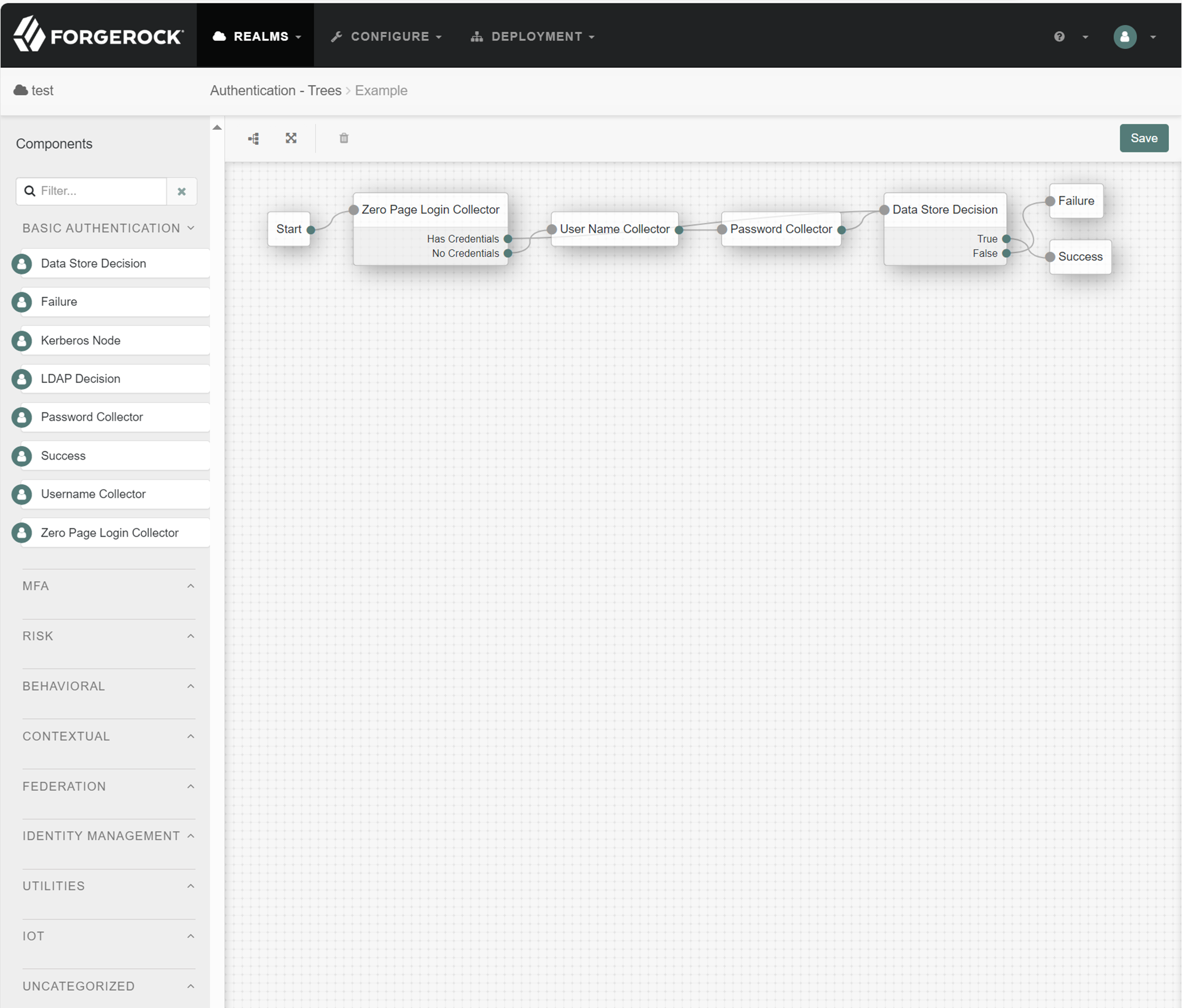Expand the Federation category
Image resolution: width=1182 pixels, height=1008 pixels.
(x=108, y=786)
